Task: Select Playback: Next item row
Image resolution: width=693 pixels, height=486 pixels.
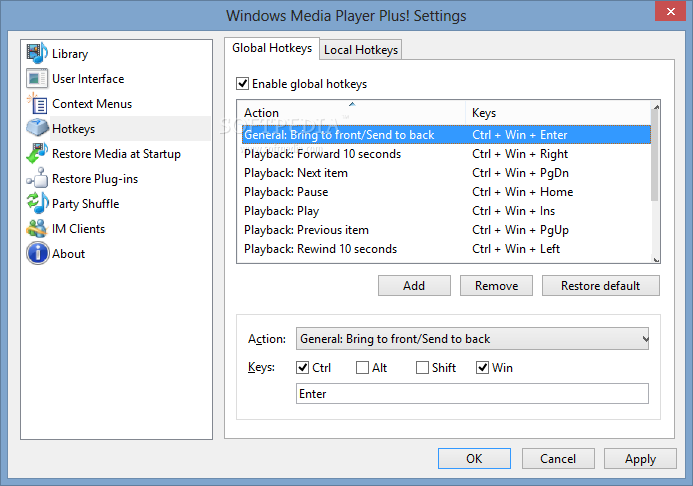Action: pos(446,173)
